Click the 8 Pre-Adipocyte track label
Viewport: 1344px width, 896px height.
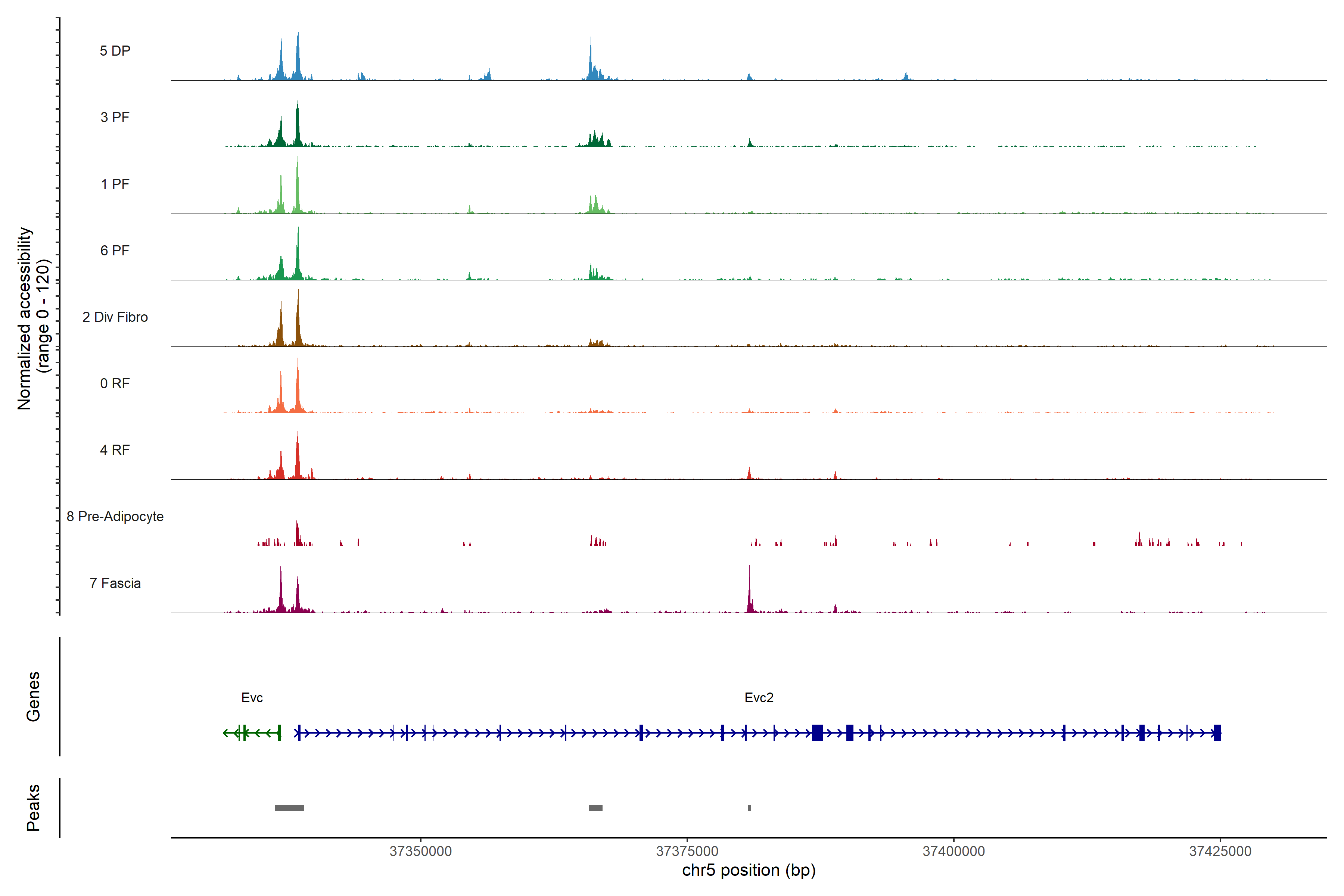click(x=115, y=517)
